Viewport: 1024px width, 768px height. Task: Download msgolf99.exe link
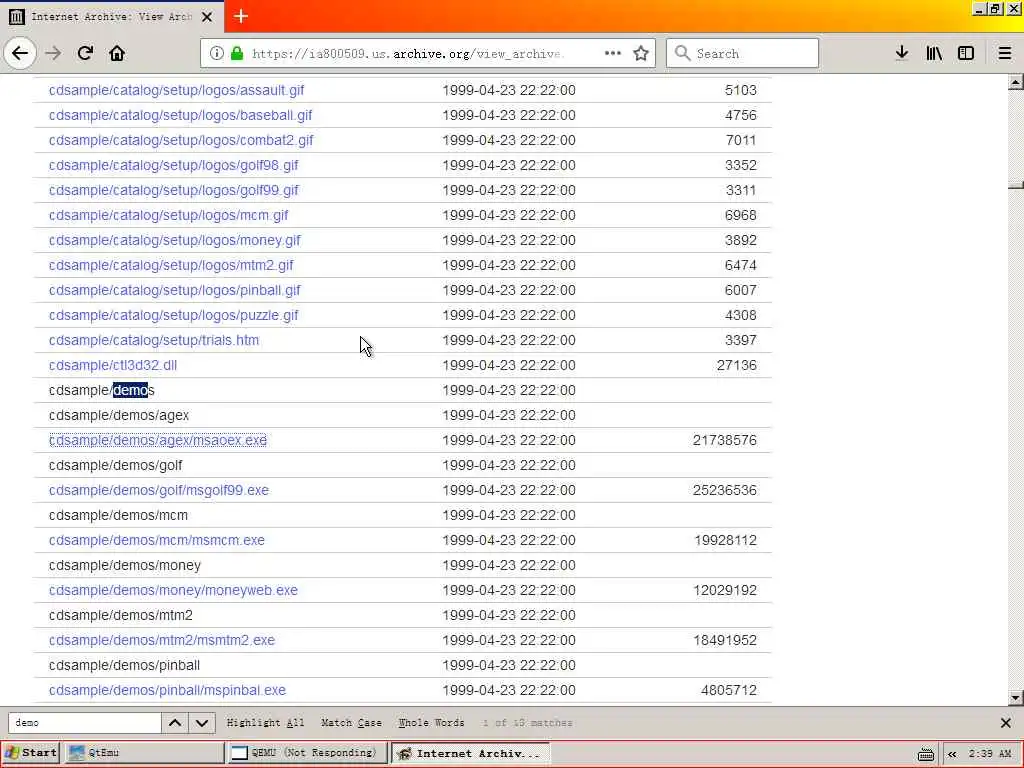click(x=159, y=490)
